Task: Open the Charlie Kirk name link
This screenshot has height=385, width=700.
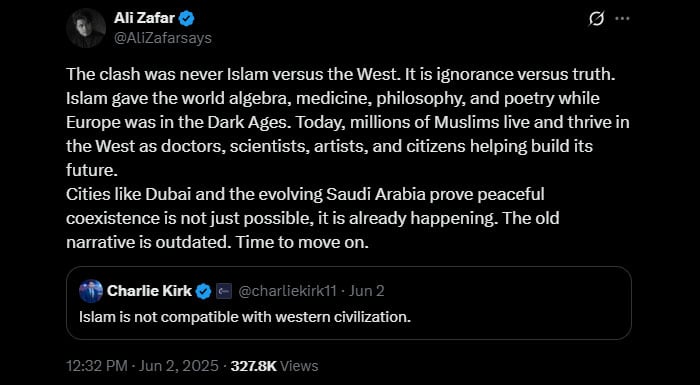Action: click(150, 291)
